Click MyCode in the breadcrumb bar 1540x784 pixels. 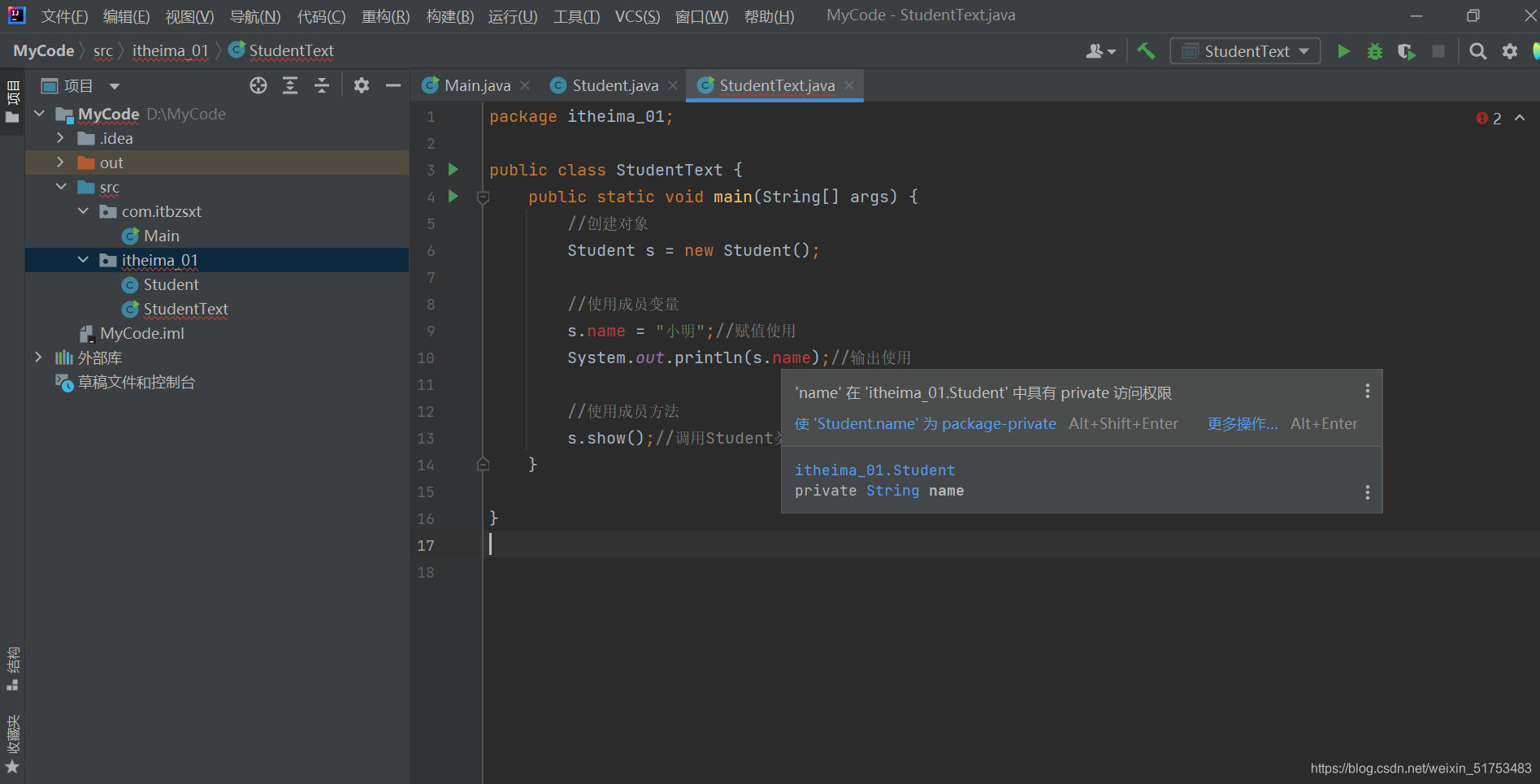pyautogui.click(x=44, y=51)
